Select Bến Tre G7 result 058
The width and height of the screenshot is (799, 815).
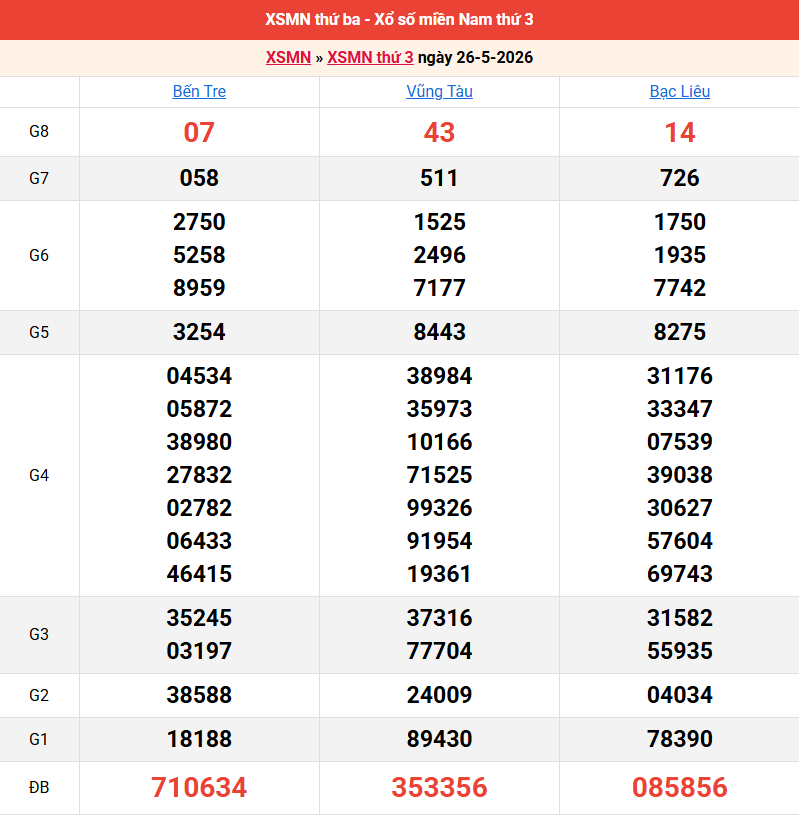(199, 178)
